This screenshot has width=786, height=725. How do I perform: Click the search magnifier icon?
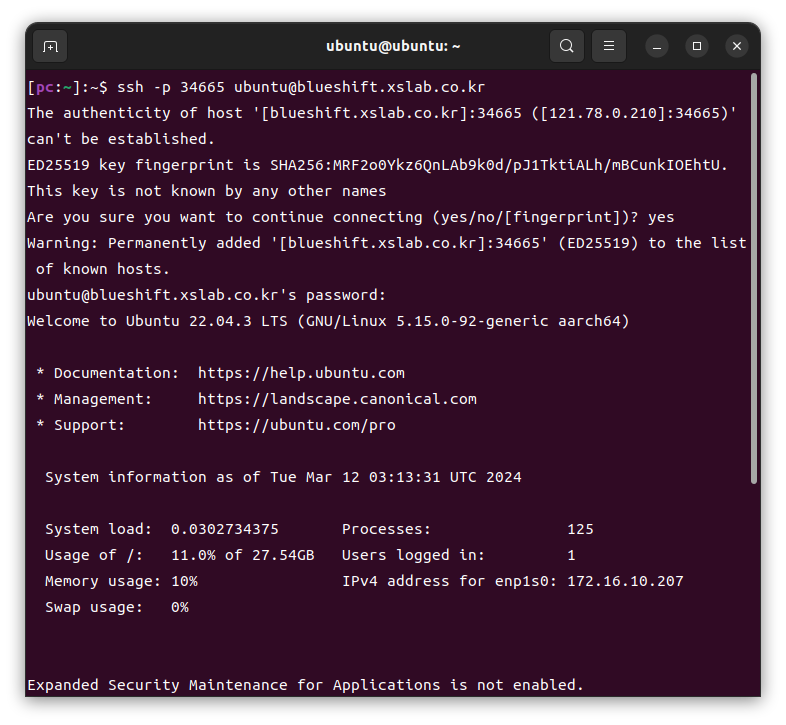[x=567, y=46]
